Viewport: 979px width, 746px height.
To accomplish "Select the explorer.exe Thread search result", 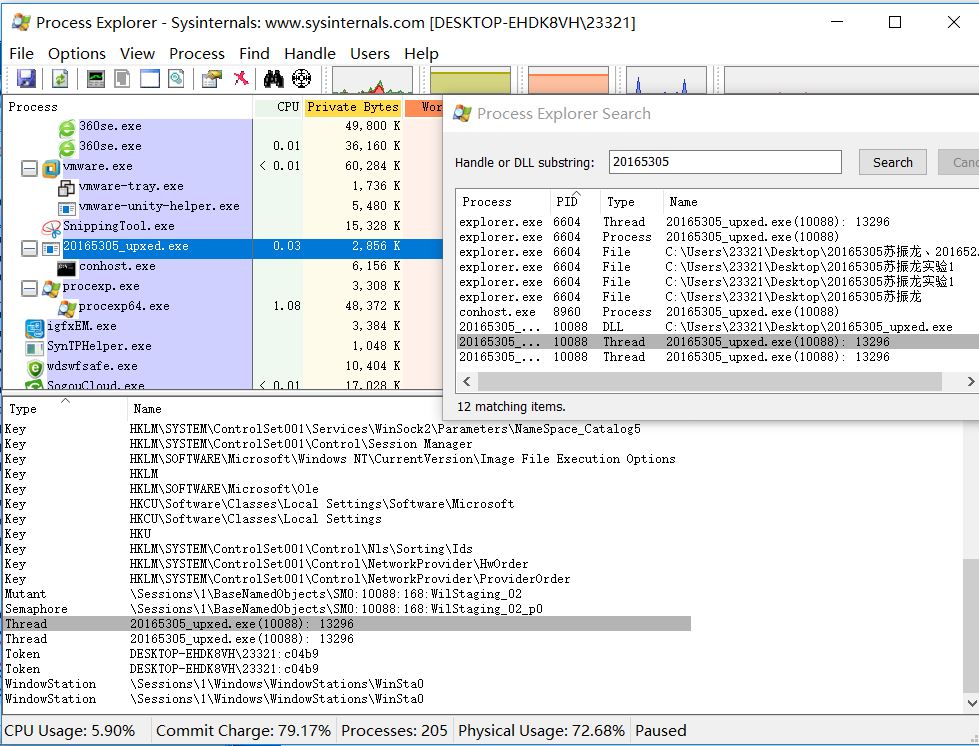I will 718,222.
